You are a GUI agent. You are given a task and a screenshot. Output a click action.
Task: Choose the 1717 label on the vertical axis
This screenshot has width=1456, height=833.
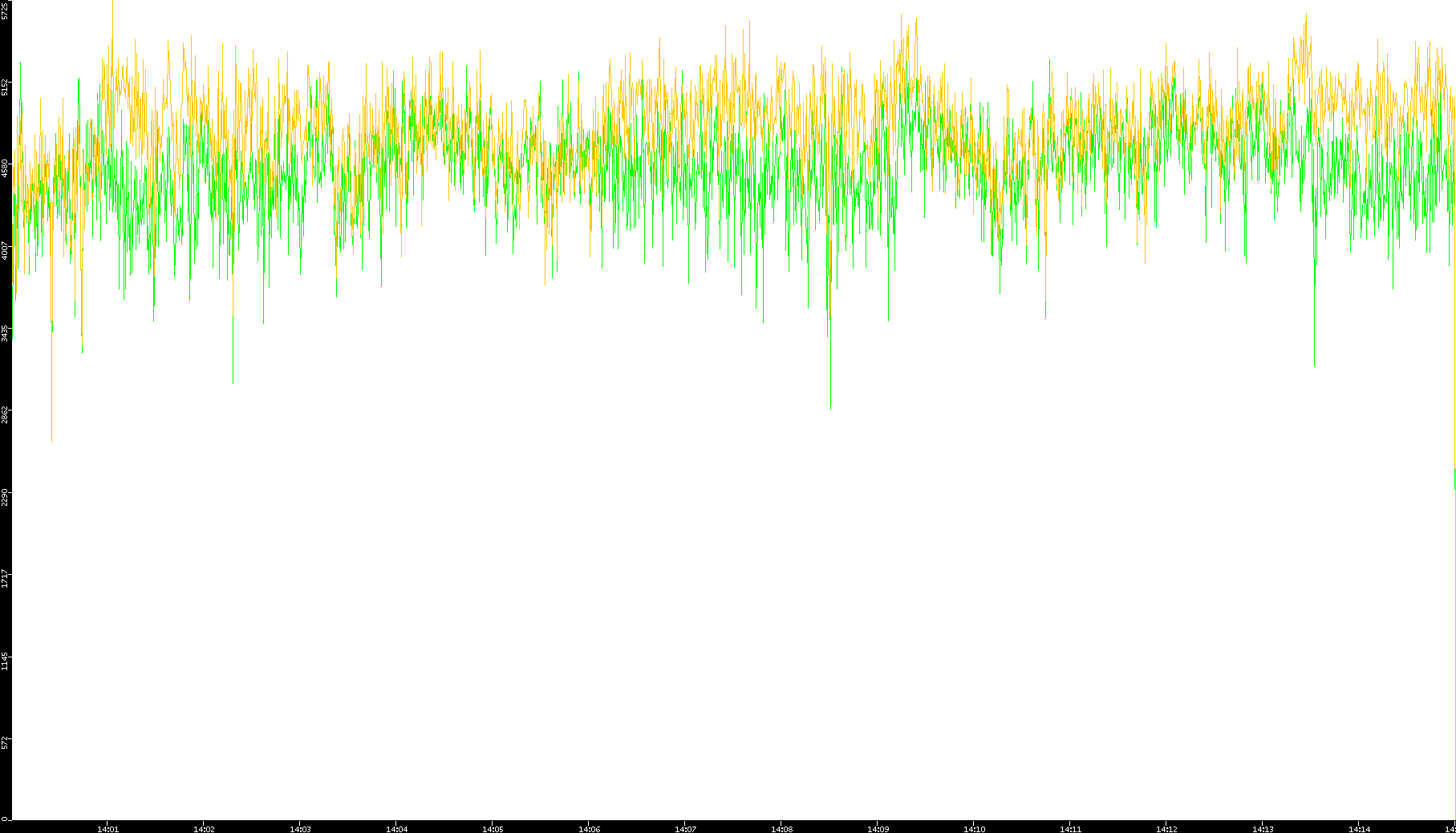[x=6, y=578]
